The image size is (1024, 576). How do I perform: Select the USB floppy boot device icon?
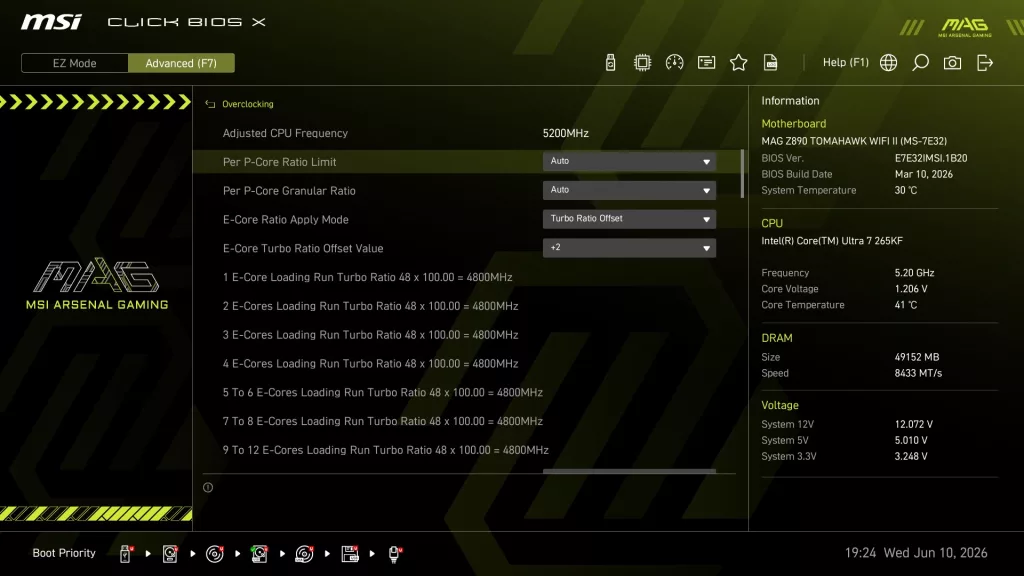click(350, 554)
